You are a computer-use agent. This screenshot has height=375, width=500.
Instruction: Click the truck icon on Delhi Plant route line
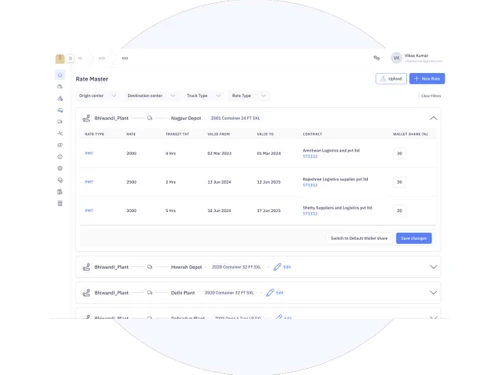click(x=150, y=292)
